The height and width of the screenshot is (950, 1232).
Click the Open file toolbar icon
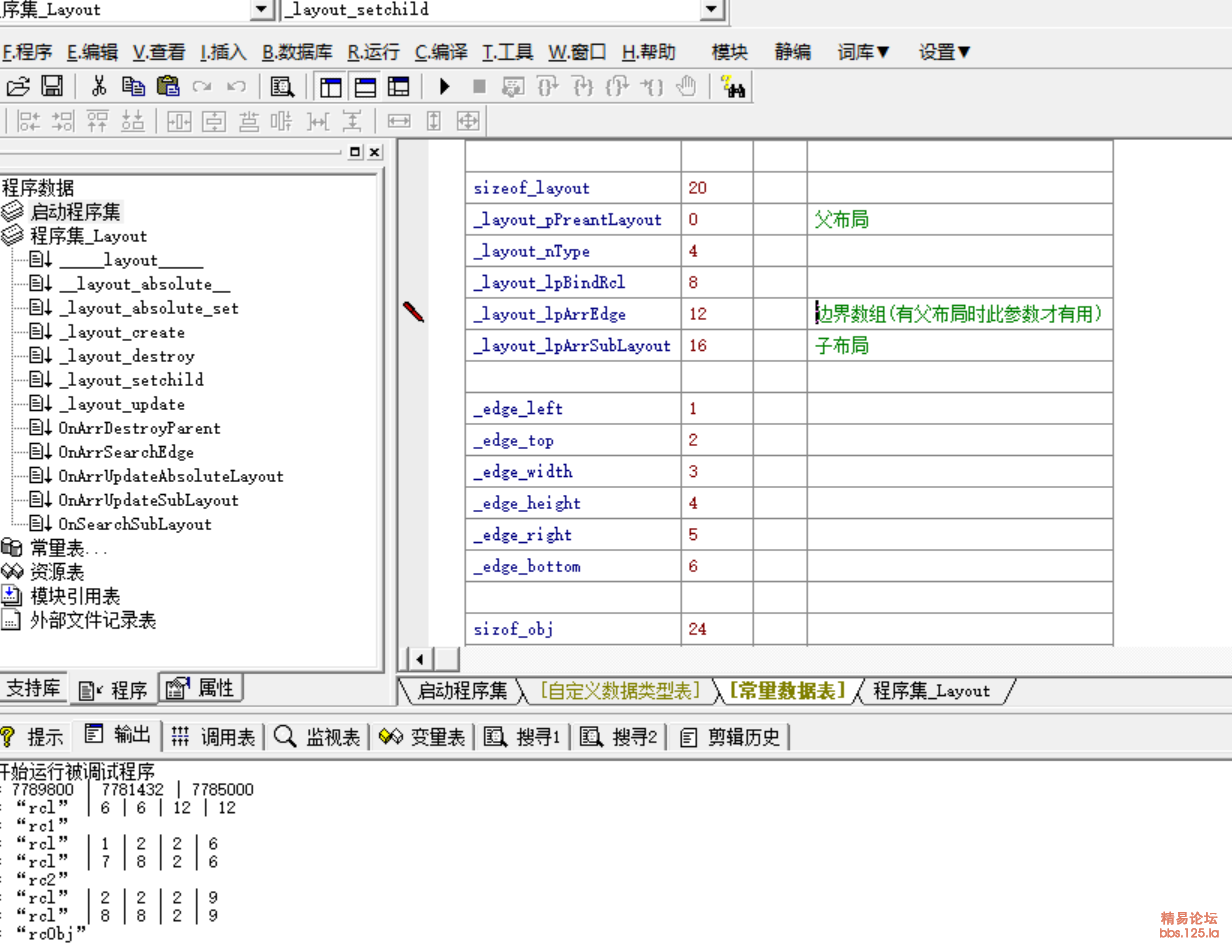(x=18, y=87)
